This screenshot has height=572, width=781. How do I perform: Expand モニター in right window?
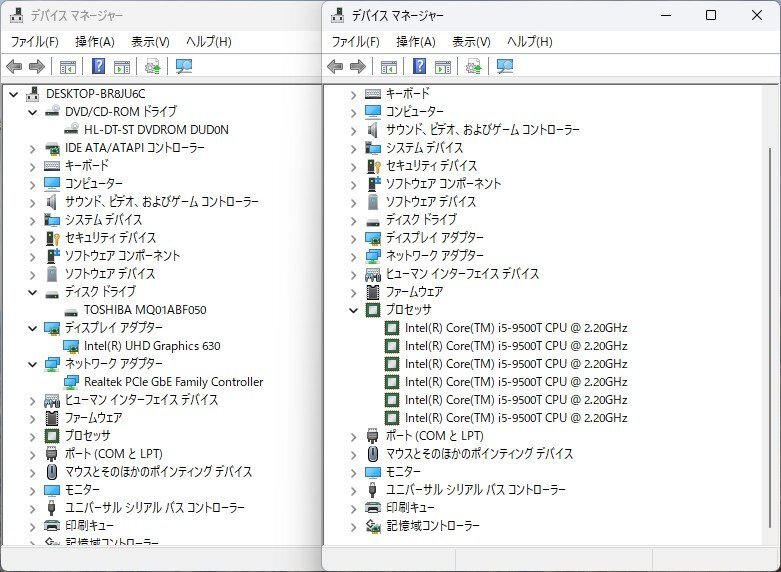pyautogui.click(x=354, y=472)
